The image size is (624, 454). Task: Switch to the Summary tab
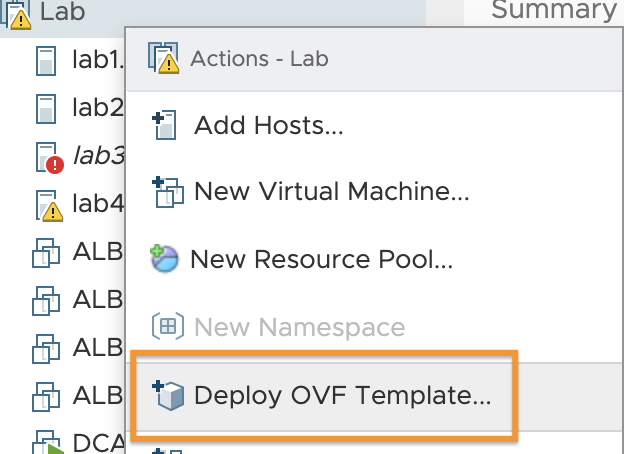[x=554, y=10]
